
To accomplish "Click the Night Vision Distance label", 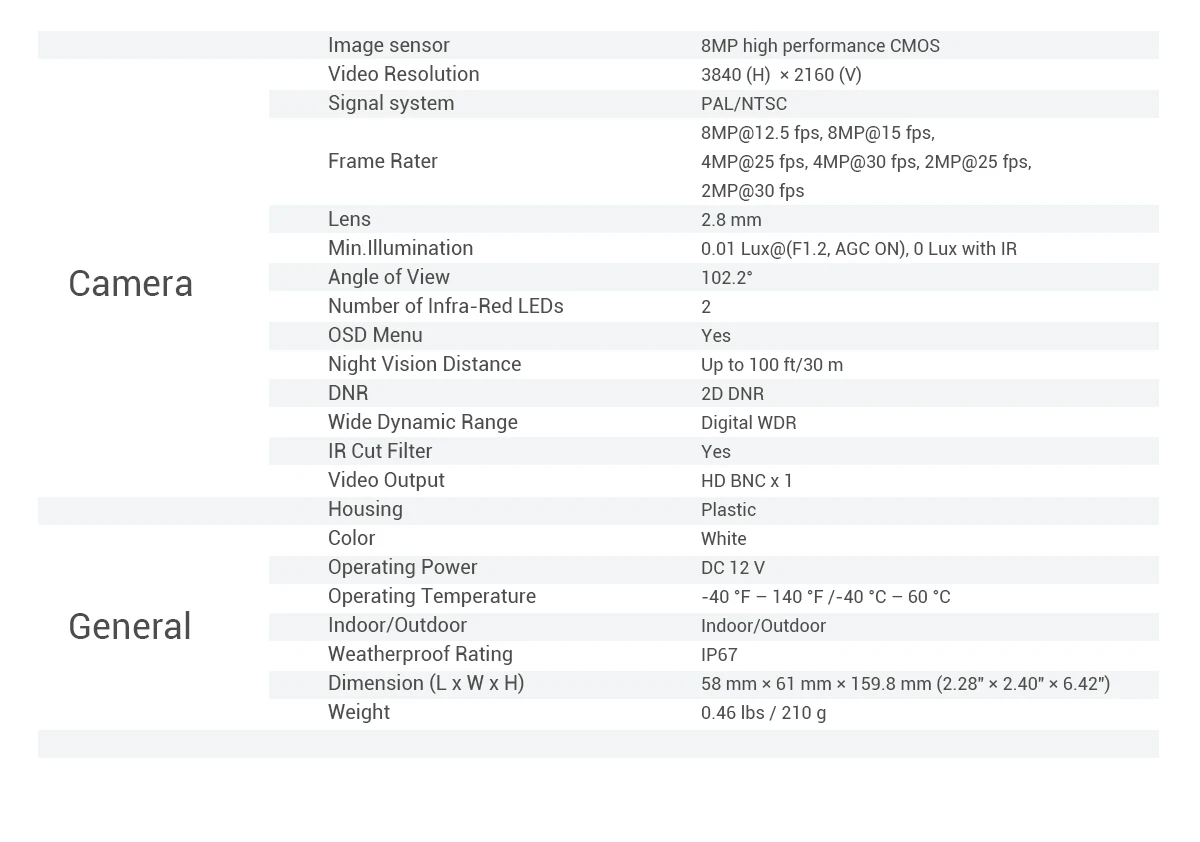I will point(425,364).
